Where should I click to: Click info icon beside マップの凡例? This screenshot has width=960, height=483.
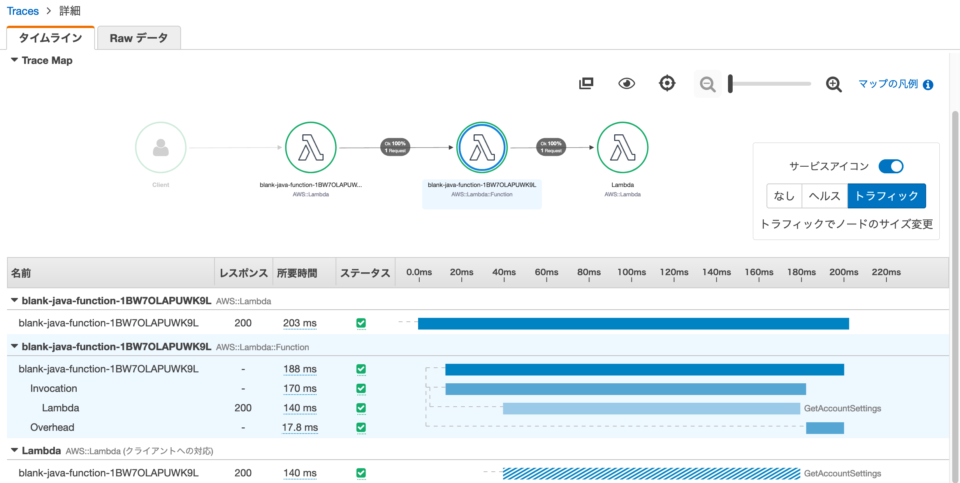tap(928, 84)
